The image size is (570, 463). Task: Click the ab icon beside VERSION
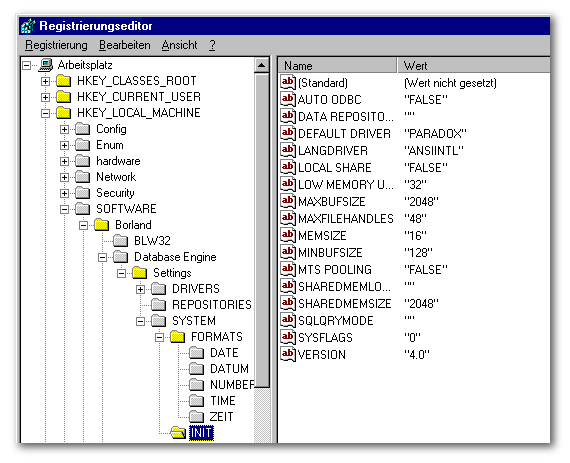tap(288, 354)
